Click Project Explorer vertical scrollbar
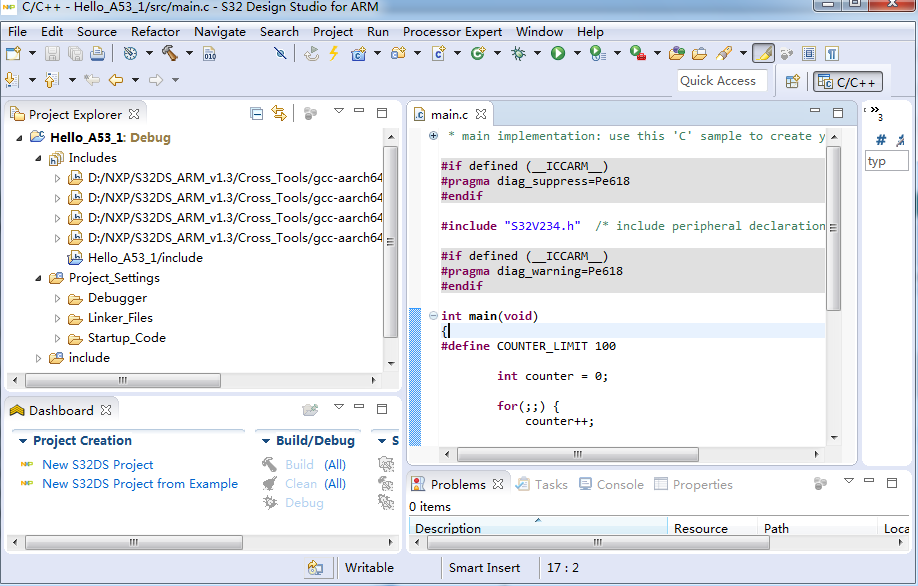The image size is (918, 586). click(x=391, y=242)
